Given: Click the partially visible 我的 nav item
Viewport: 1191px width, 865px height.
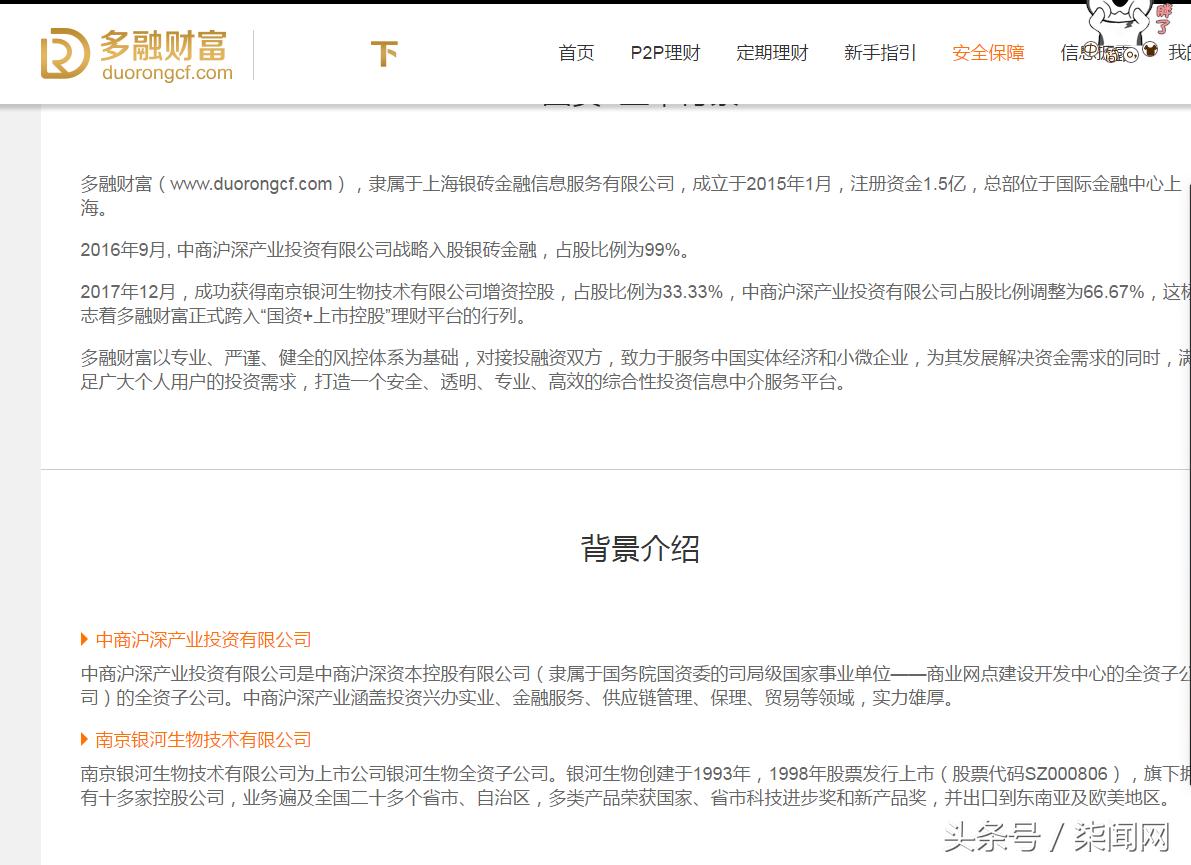Looking at the screenshot, I should [1180, 53].
